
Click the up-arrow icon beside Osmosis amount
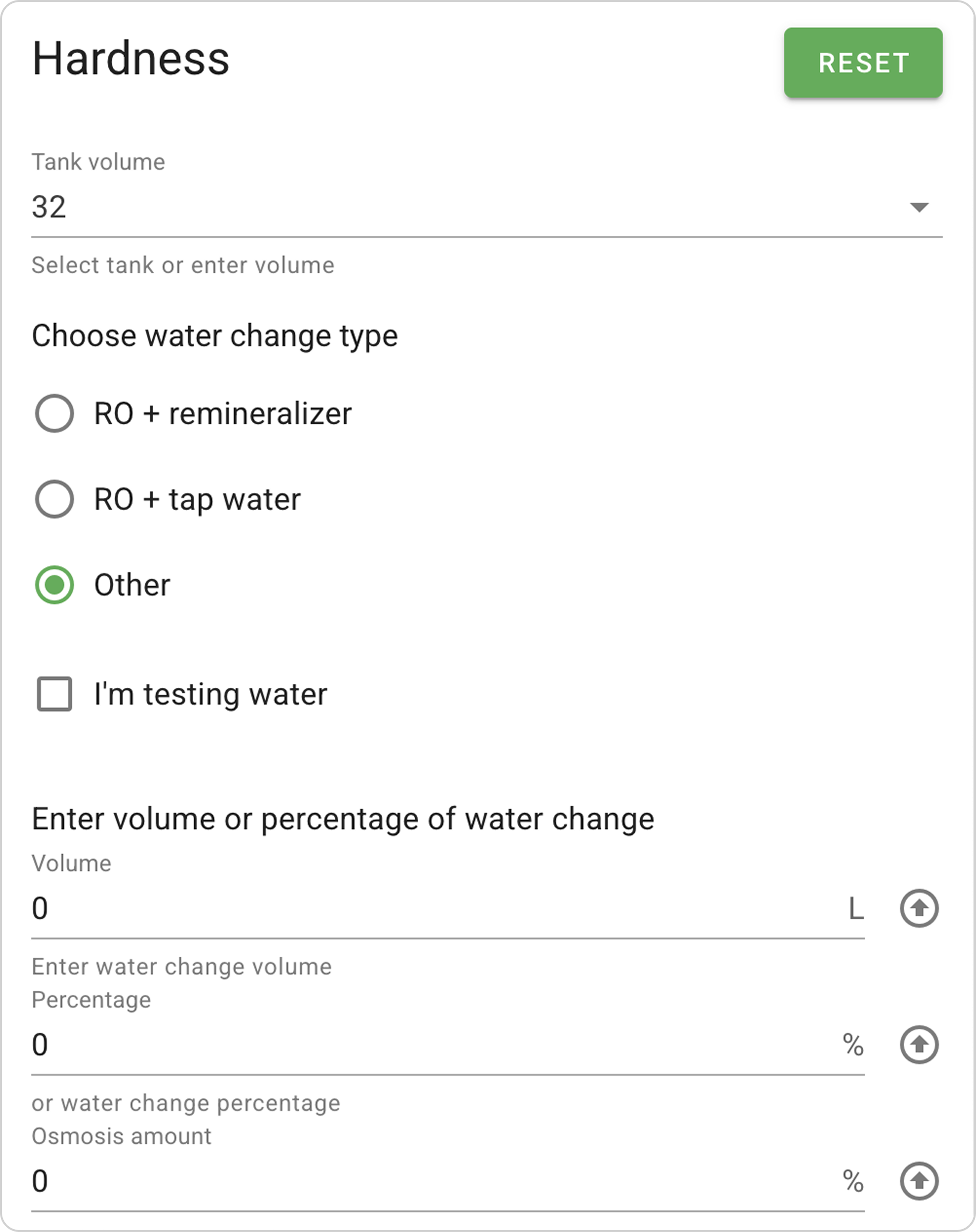coord(919,1181)
